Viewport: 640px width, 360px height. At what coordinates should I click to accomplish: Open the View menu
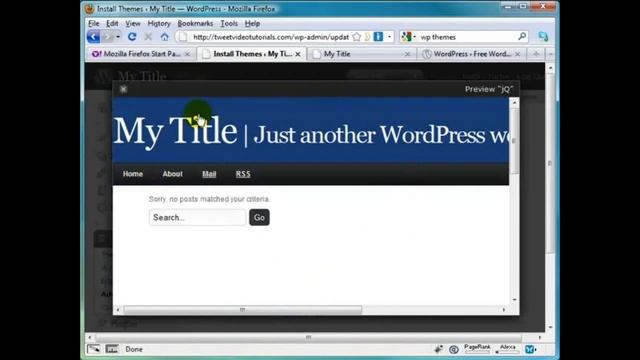133,23
